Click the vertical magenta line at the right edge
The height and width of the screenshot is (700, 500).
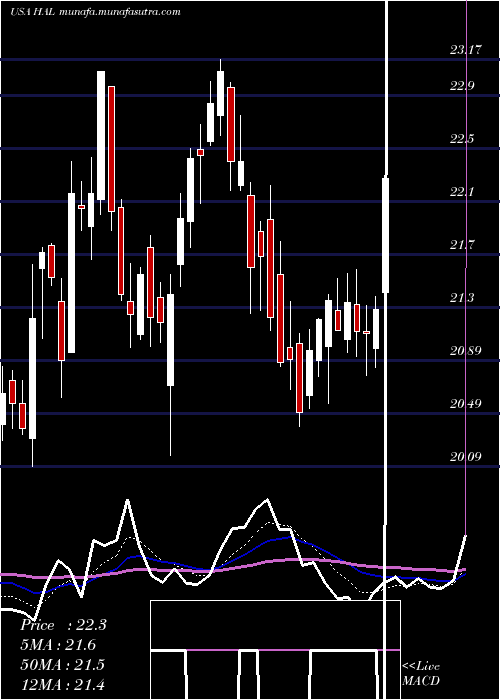click(x=467, y=268)
